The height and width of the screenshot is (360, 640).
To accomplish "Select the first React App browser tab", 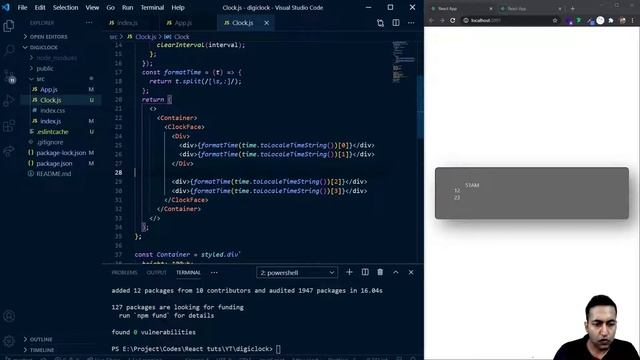I will 460,9.
